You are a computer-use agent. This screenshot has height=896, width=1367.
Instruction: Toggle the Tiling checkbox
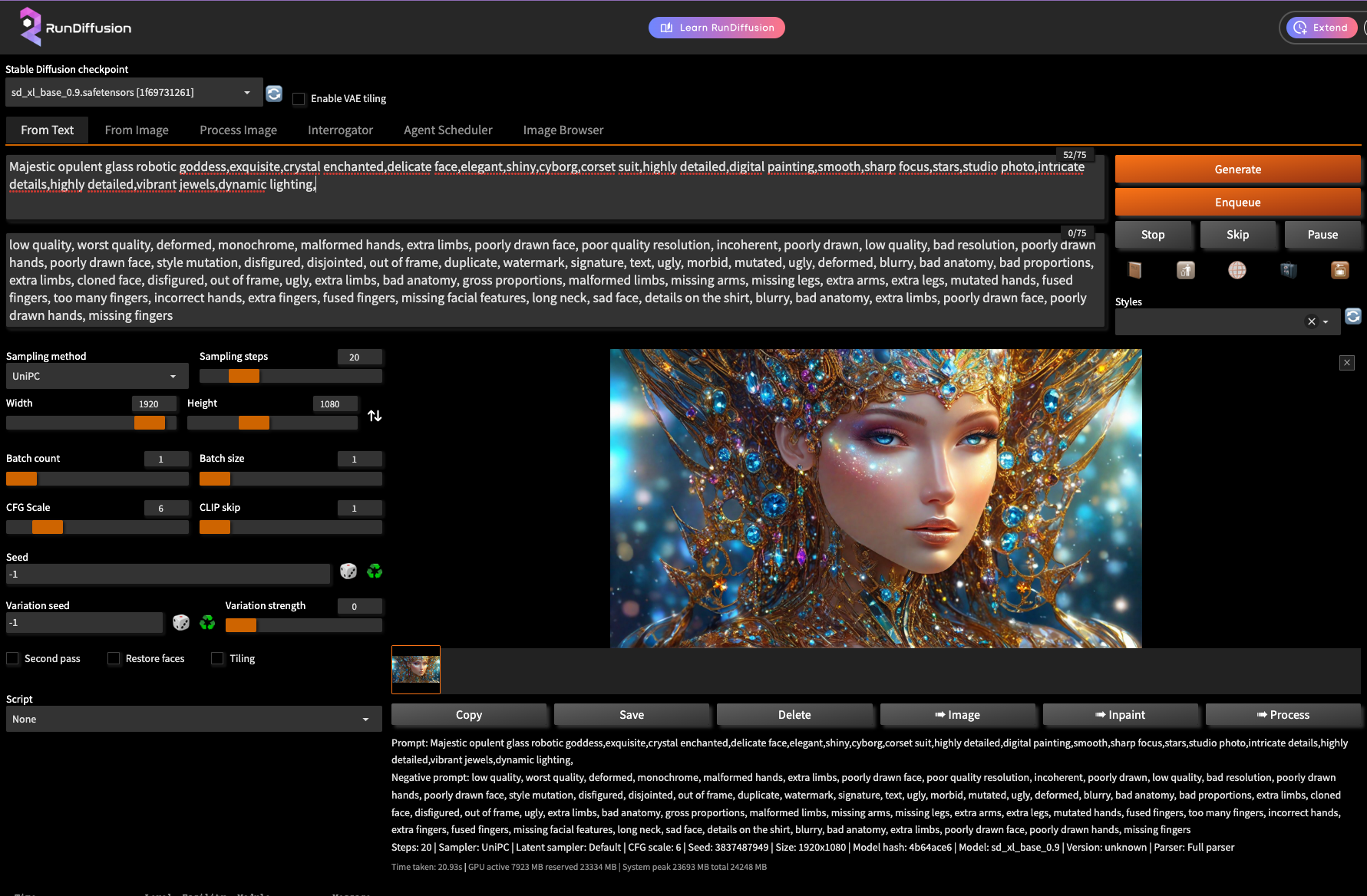[217, 658]
